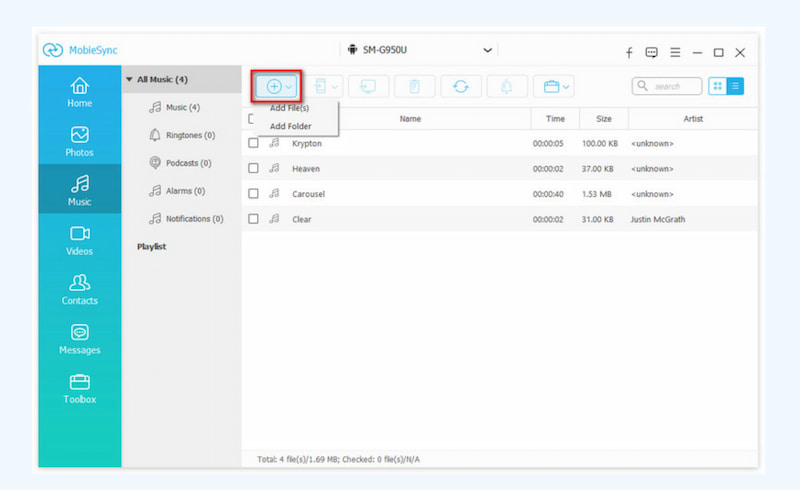Check the box next to Krypton
The width and height of the screenshot is (800, 490).
[254, 143]
